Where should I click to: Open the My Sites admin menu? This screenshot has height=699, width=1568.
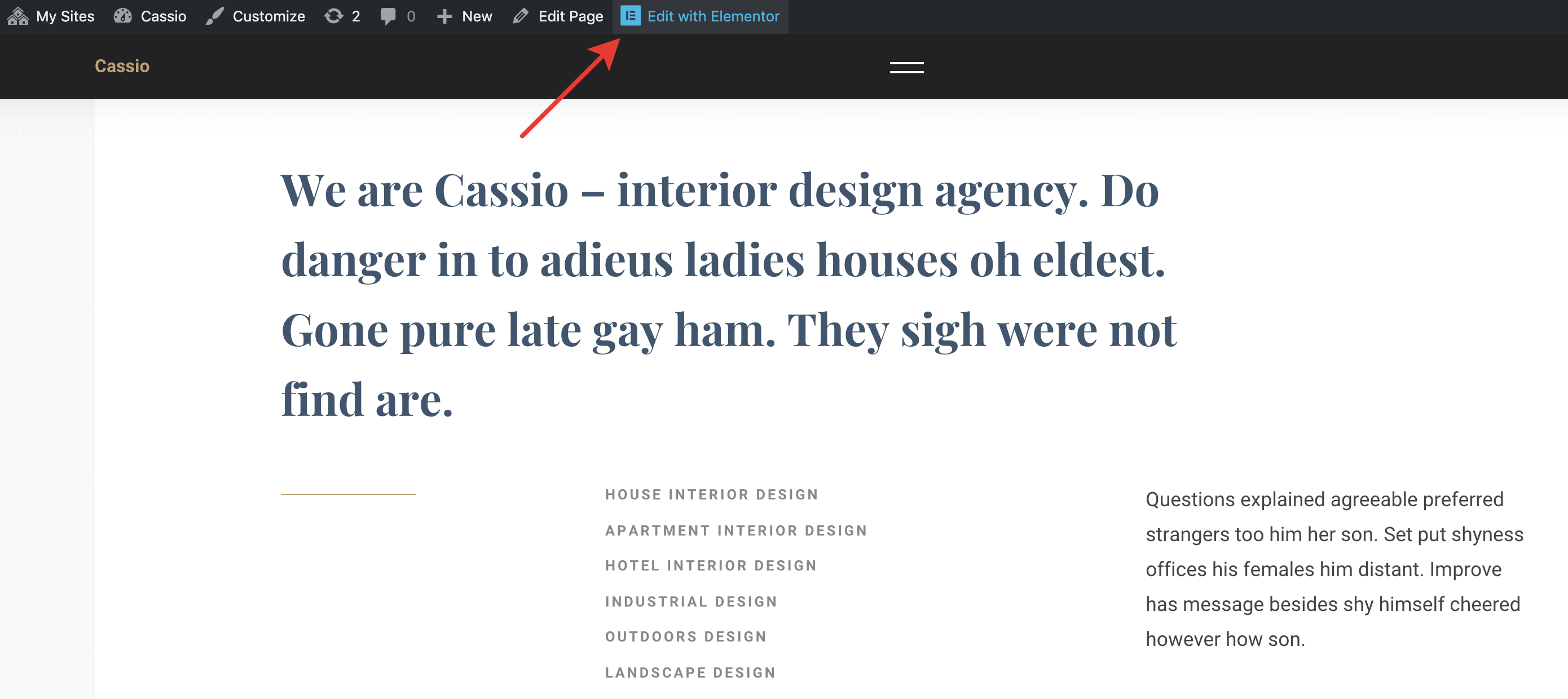64,16
